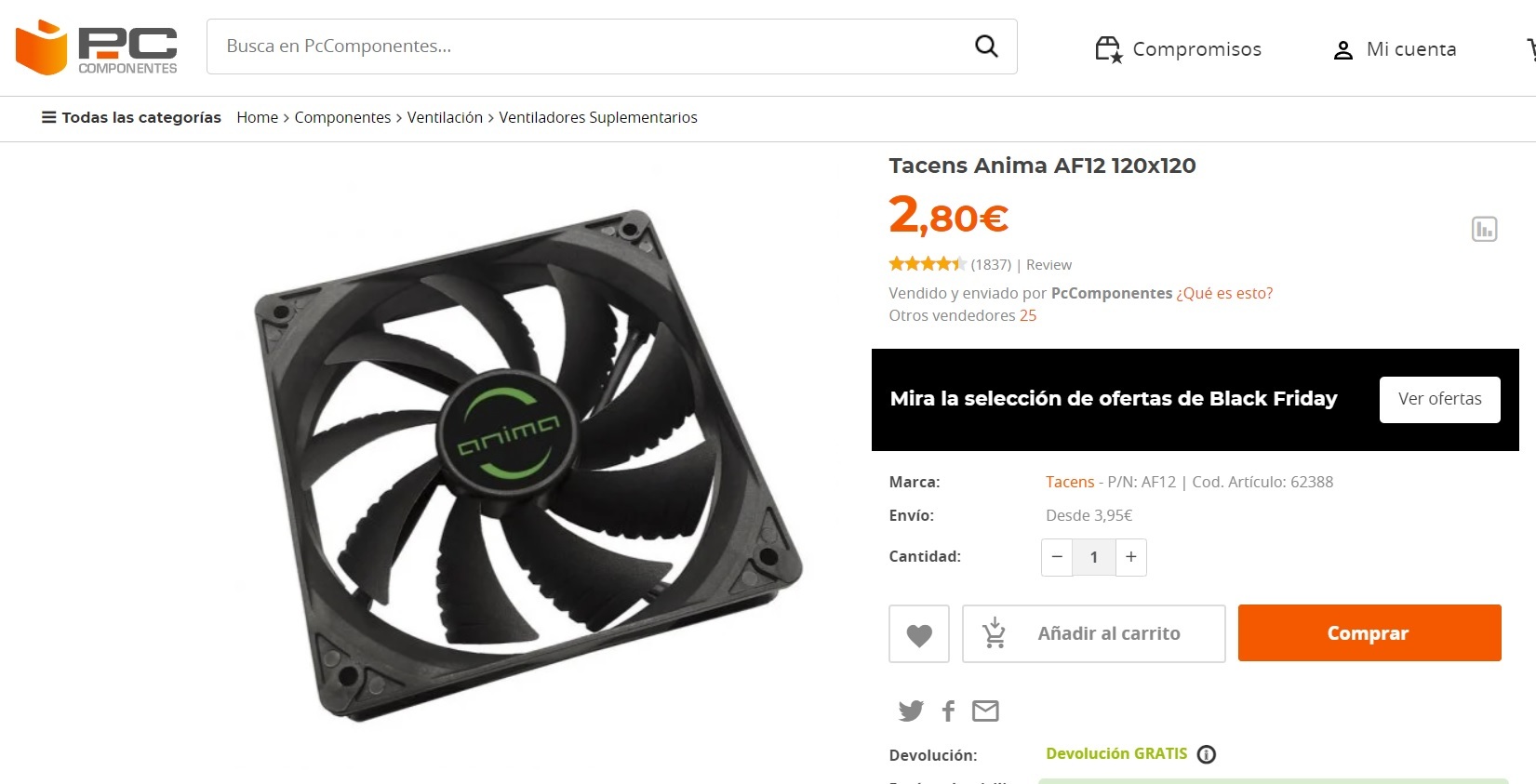Image resolution: width=1536 pixels, height=784 pixels.
Task: Expand Todas las categorías menu
Action: (x=131, y=117)
